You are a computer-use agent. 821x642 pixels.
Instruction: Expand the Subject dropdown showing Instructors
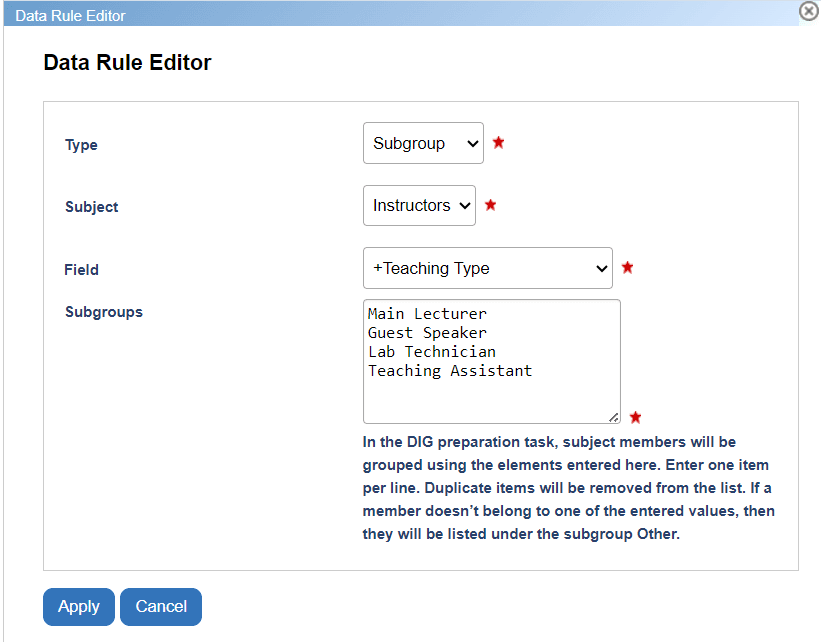coord(419,206)
